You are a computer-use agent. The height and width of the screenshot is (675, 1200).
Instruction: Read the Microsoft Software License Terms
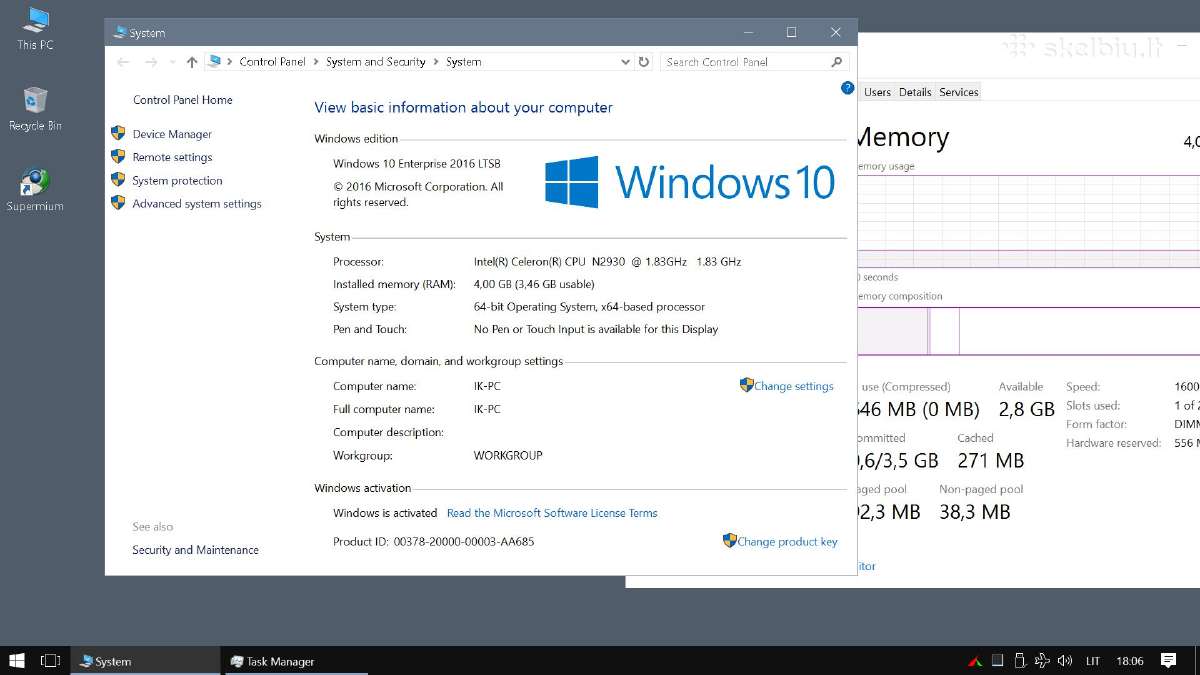click(552, 513)
